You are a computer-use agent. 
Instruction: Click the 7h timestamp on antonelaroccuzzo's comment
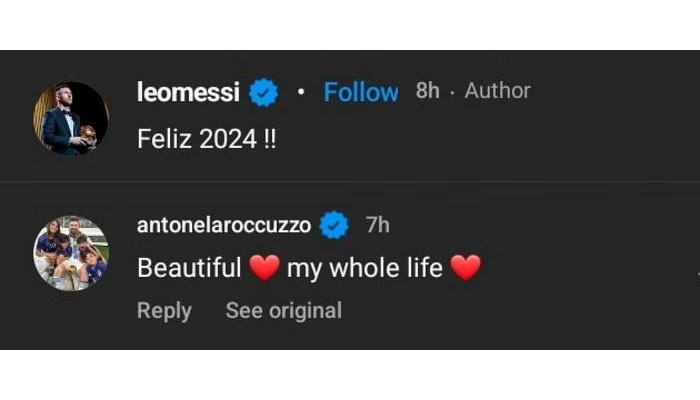378,225
